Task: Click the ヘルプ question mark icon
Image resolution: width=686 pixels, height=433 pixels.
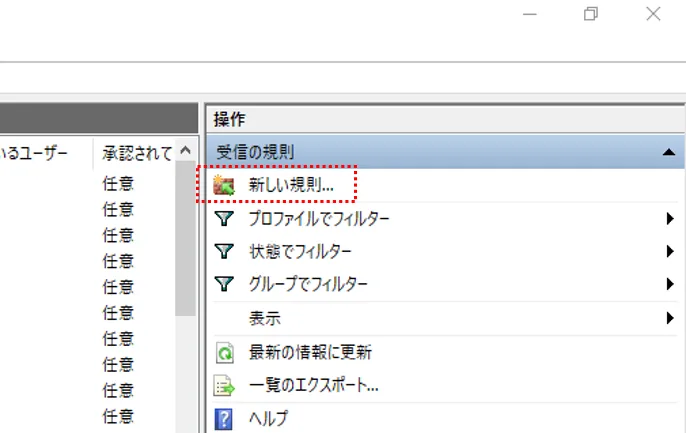Action: coord(225,417)
